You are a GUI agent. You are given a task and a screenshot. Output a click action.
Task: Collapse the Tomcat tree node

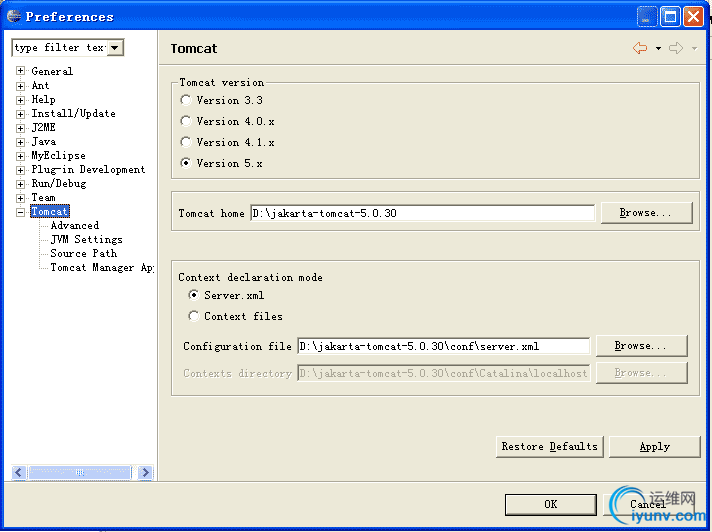pos(20,212)
